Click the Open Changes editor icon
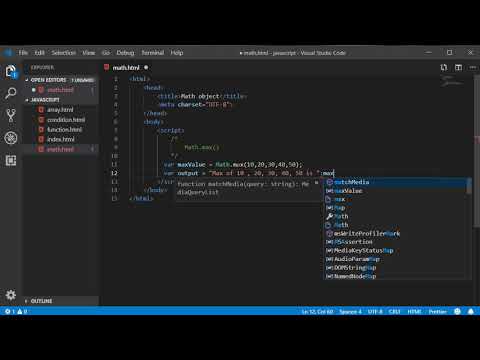The width and height of the screenshot is (480, 360). coord(444,68)
